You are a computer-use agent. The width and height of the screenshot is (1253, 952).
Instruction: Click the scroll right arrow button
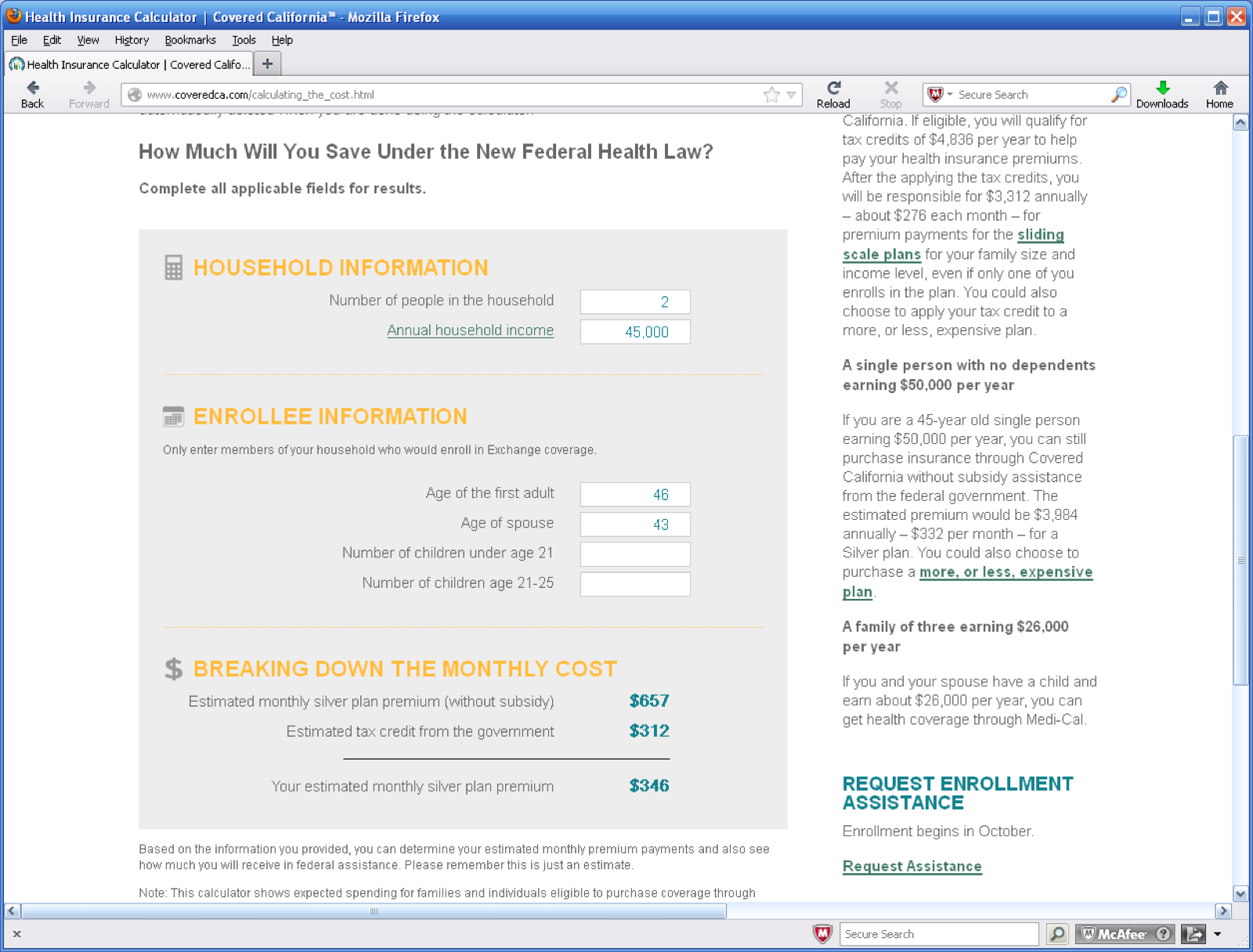pos(1222,911)
